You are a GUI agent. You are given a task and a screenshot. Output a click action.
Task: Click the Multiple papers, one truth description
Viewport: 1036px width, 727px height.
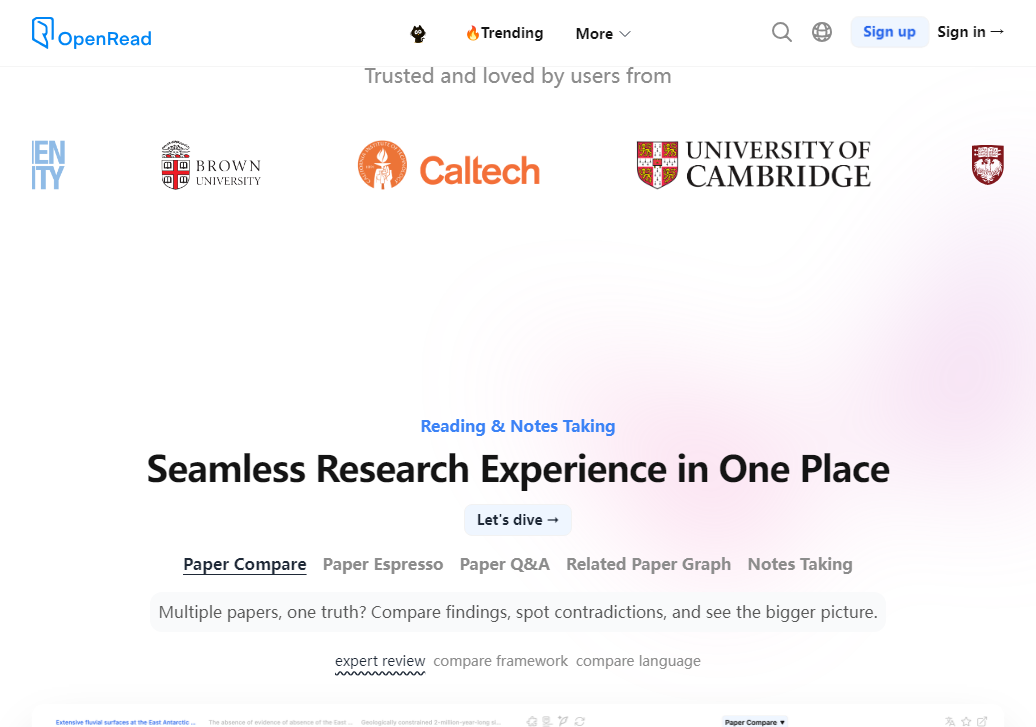pyautogui.click(x=518, y=613)
